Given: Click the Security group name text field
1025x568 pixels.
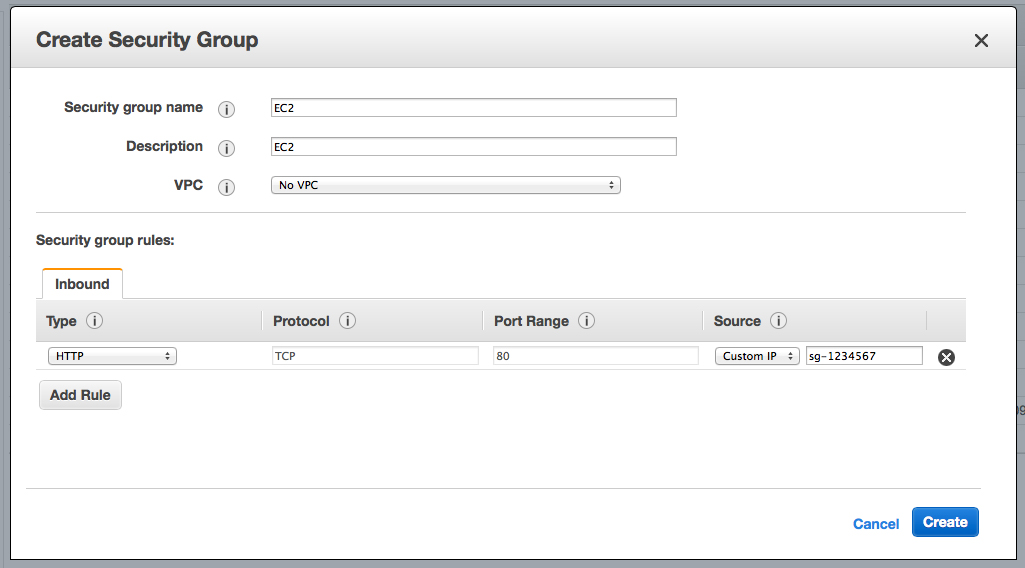Looking at the screenshot, I should pos(474,108).
